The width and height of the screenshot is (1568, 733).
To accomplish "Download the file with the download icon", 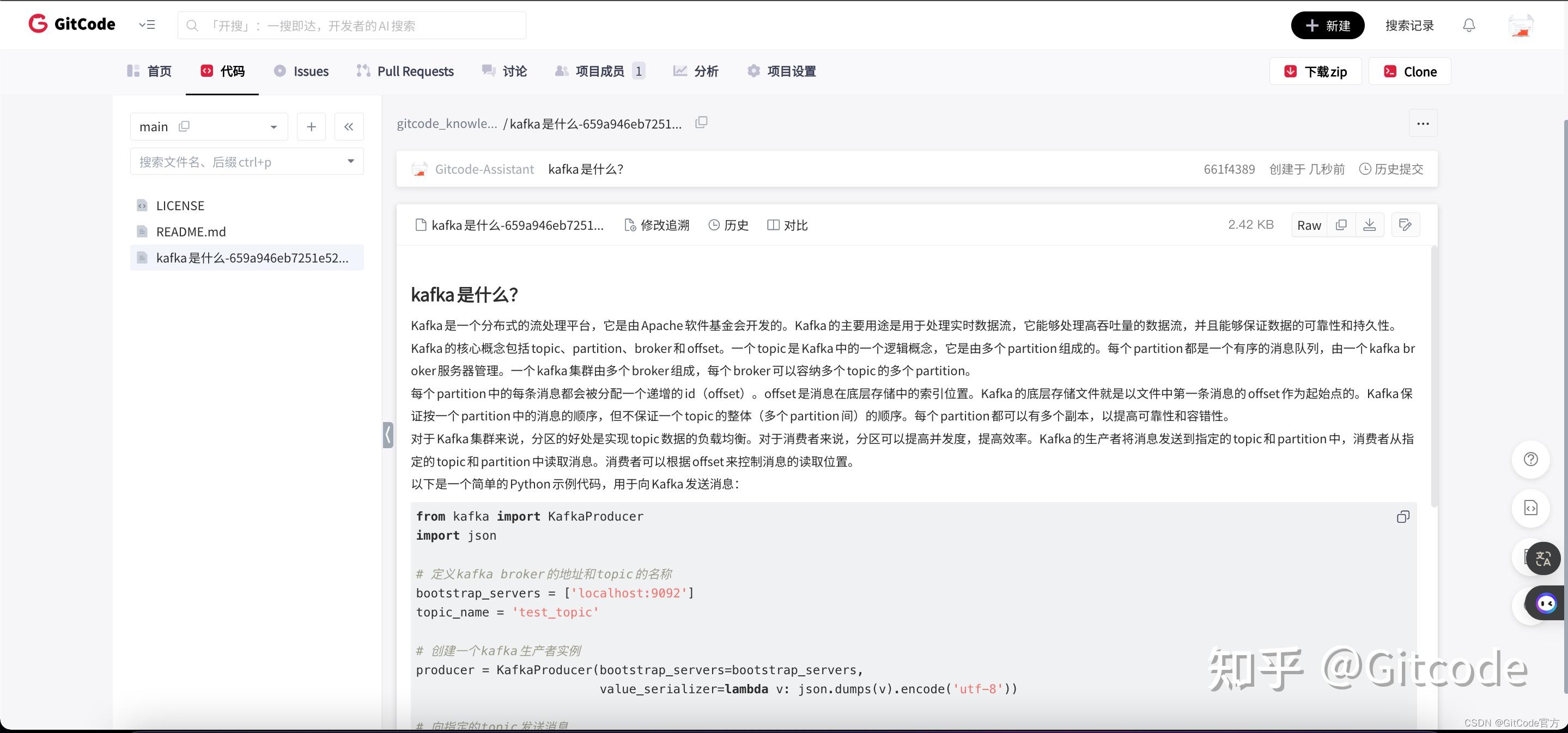I will point(1370,224).
